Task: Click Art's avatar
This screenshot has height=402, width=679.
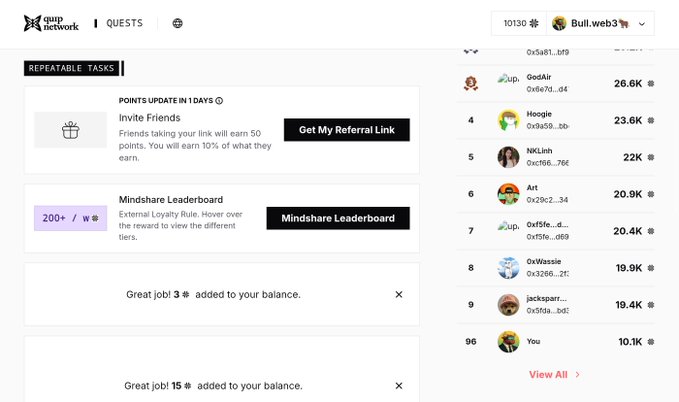Action: [x=508, y=194]
